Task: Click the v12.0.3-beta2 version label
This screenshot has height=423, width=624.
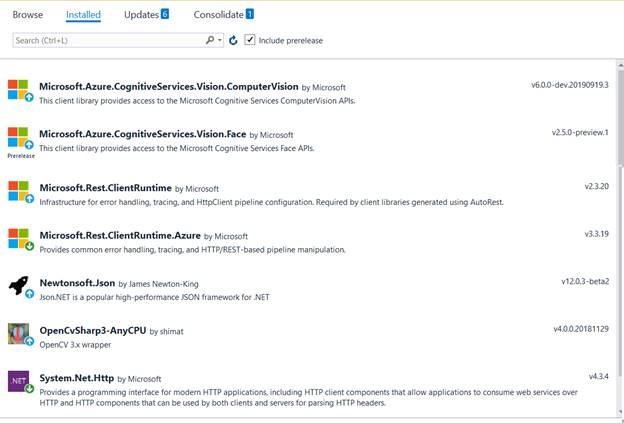Action: point(586,281)
